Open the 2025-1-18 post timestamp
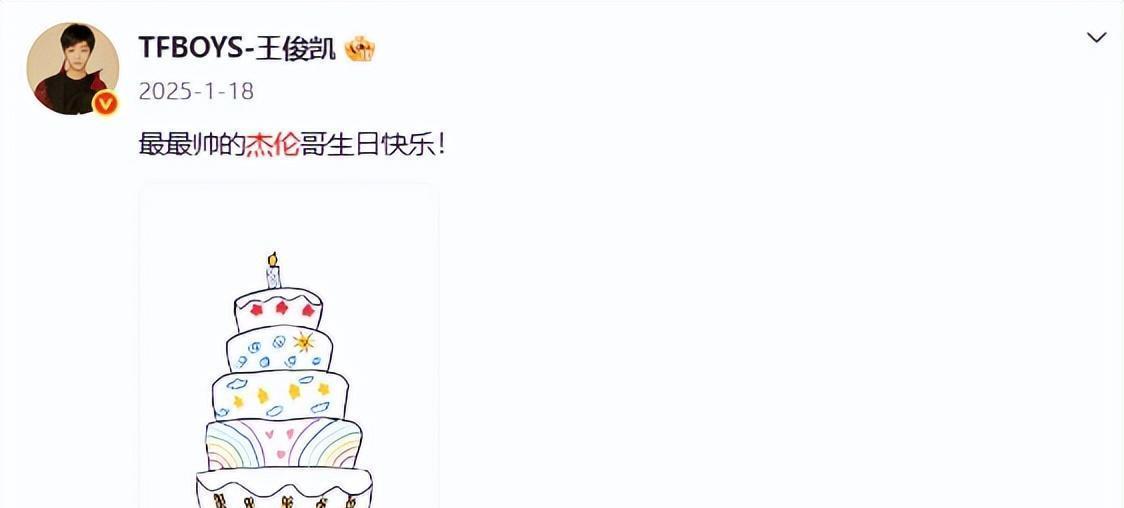1124x508 pixels. pyautogui.click(x=196, y=91)
